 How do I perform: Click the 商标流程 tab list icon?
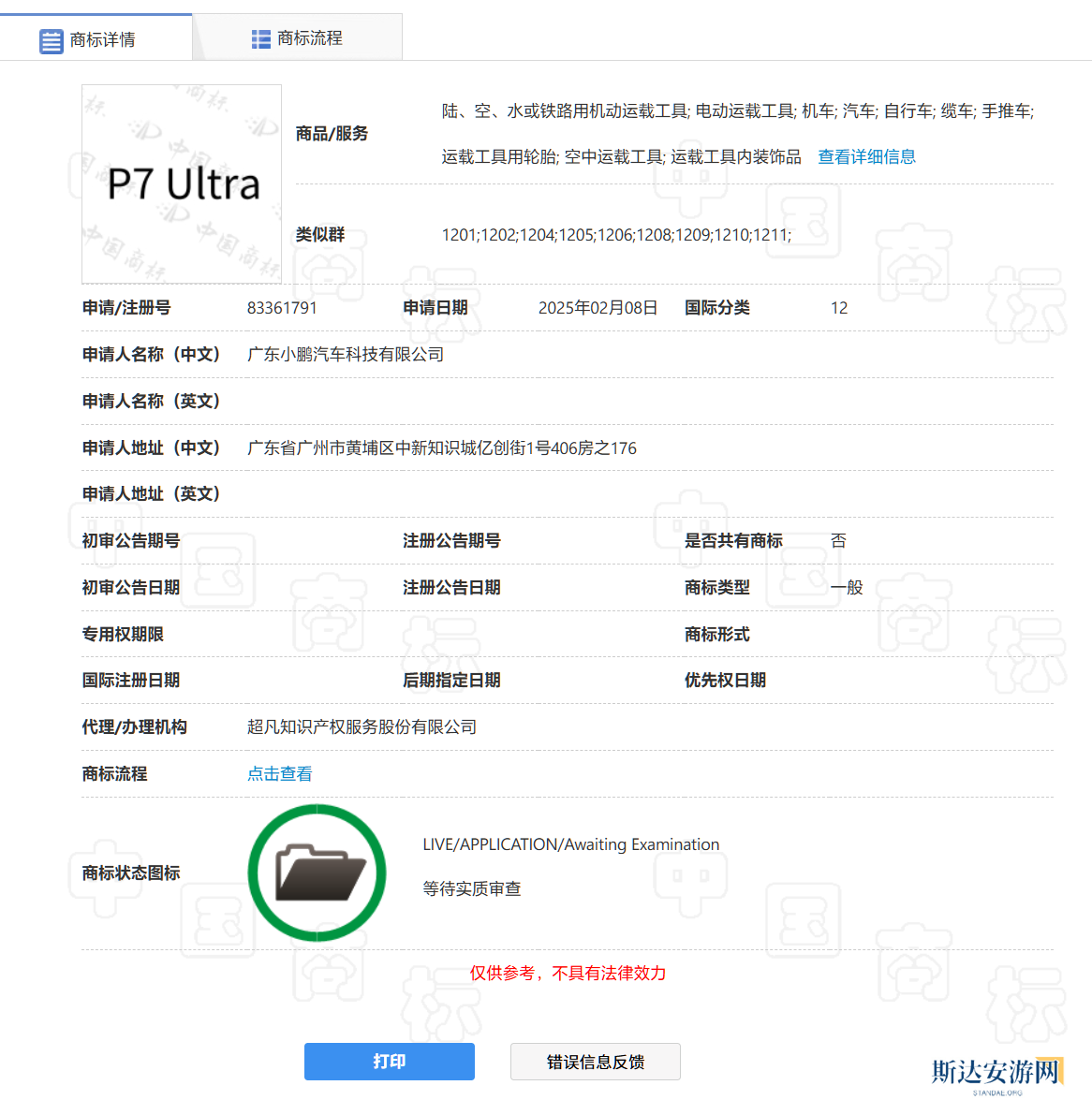261,39
